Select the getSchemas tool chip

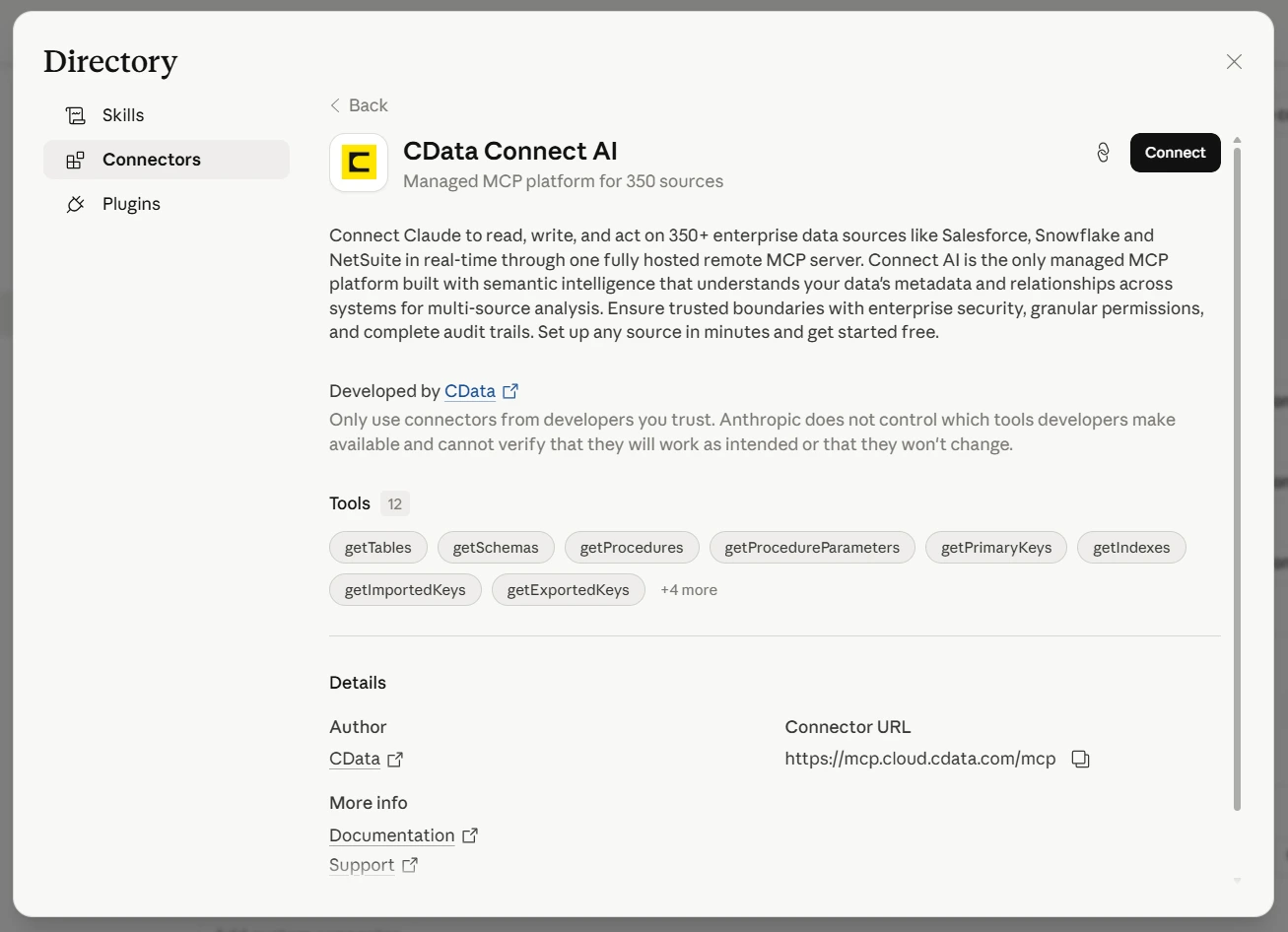[x=496, y=548]
